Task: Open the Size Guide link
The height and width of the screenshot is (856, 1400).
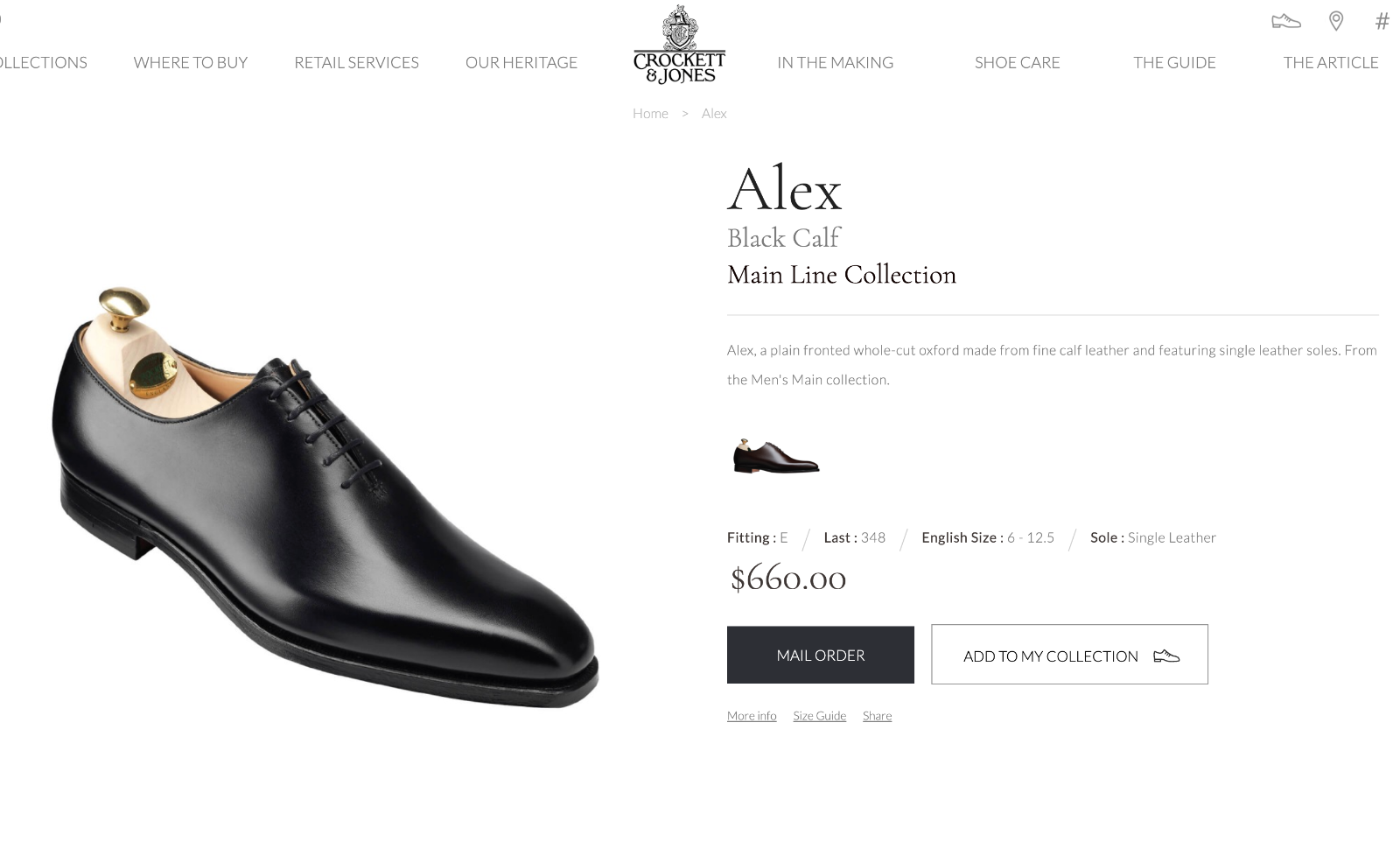Action: [x=819, y=716]
